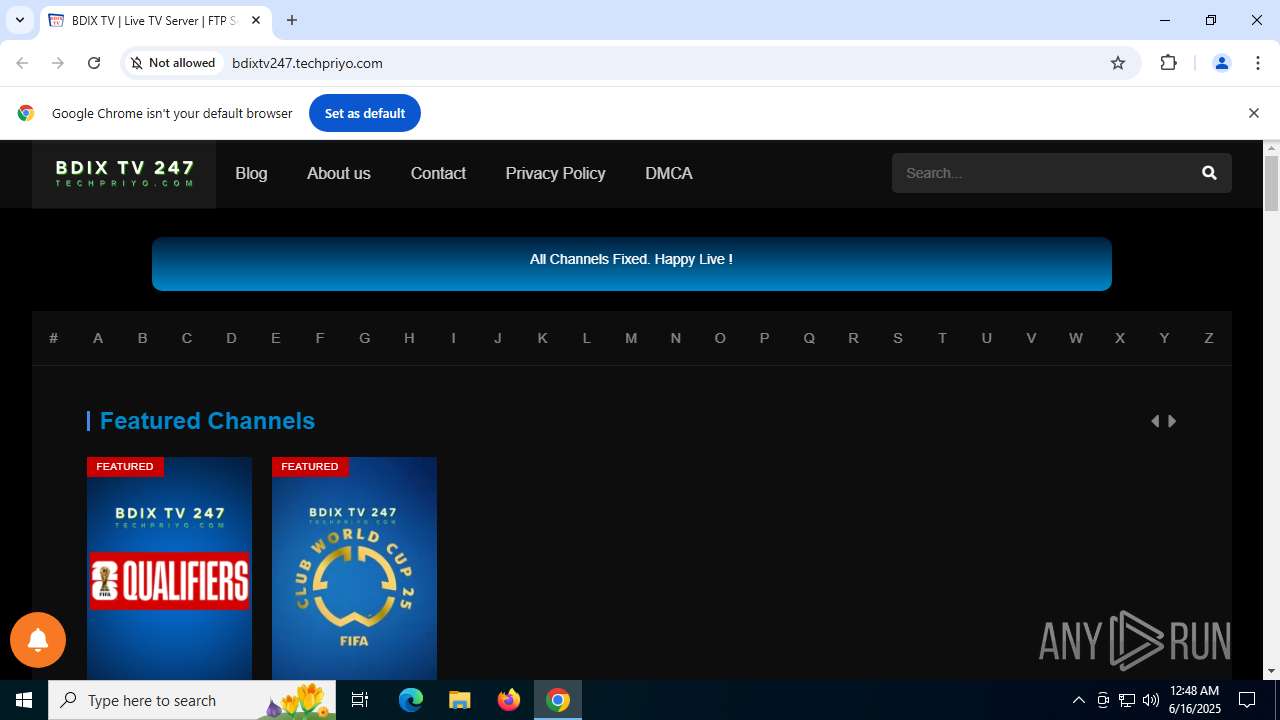Filter channels by letter C
1280x720 pixels.
[187, 338]
